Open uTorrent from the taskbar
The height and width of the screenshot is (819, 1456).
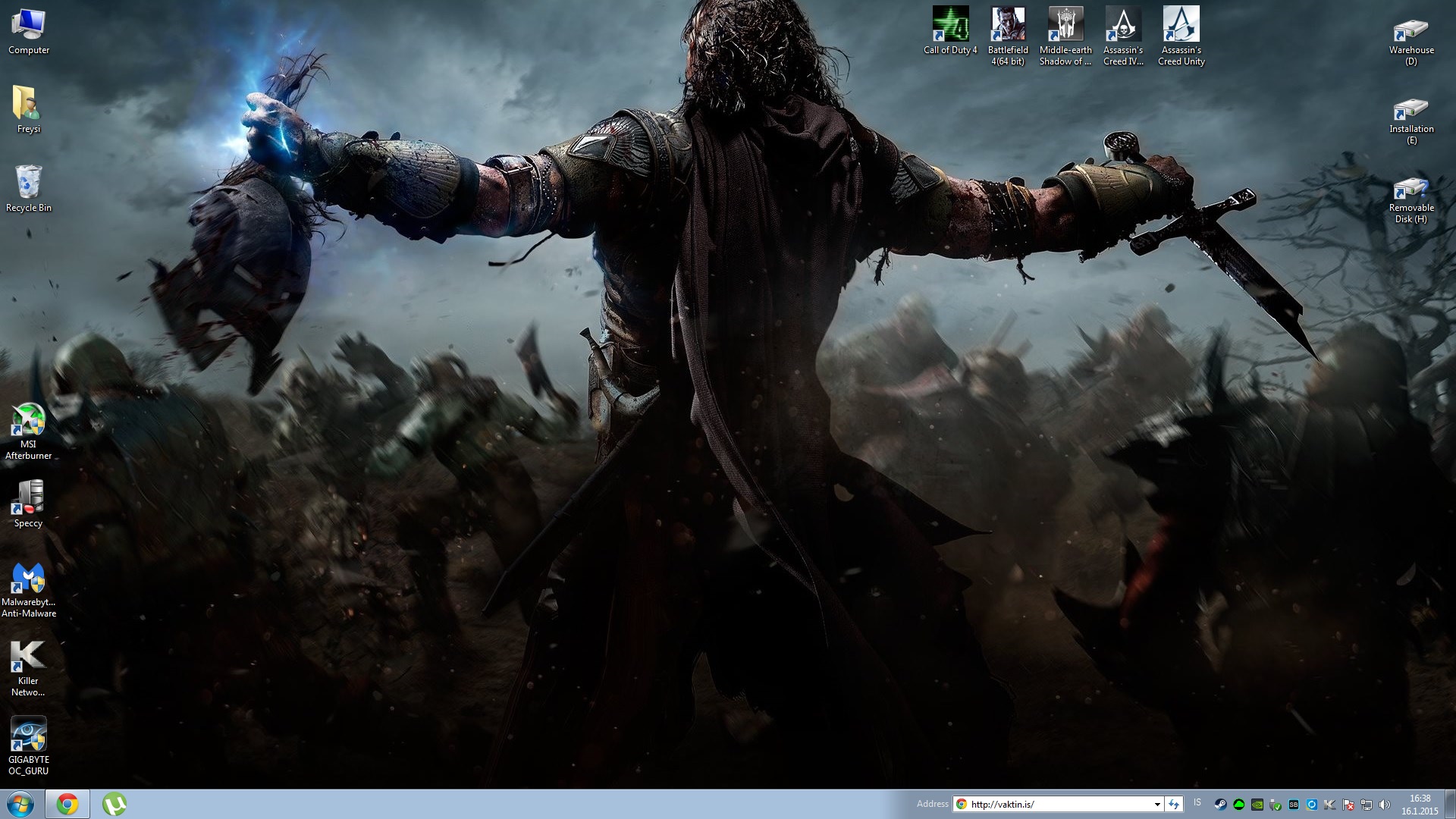[115, 804]
